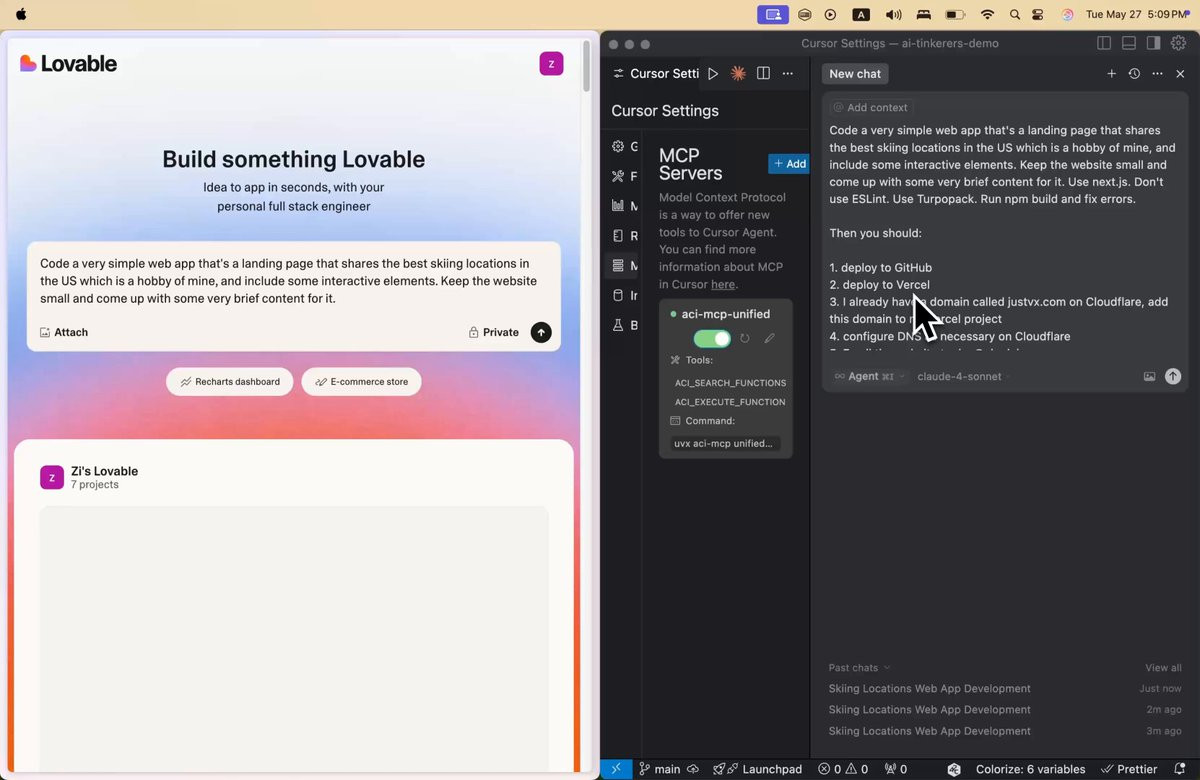Toggle primary sidebar layout icon in title bar

(x=1104, y=43)
